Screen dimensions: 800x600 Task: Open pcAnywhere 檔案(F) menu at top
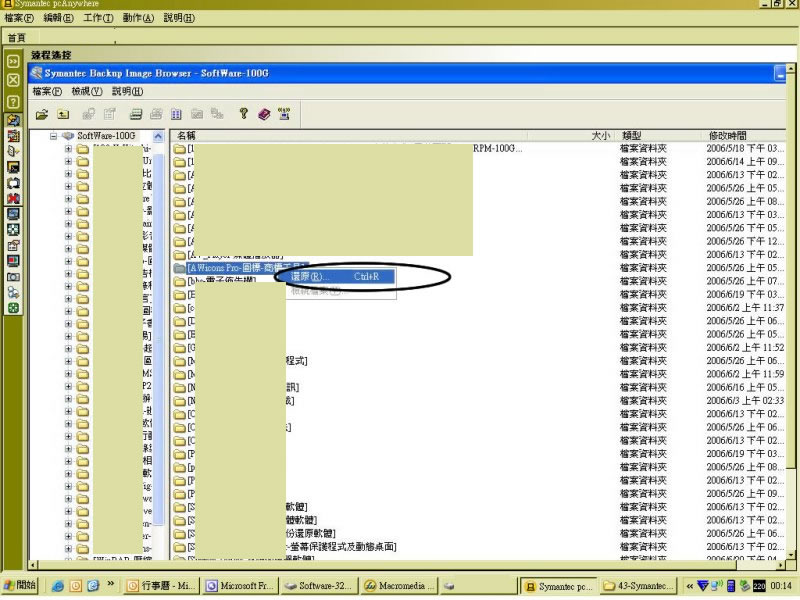click(x=19, y=18)
